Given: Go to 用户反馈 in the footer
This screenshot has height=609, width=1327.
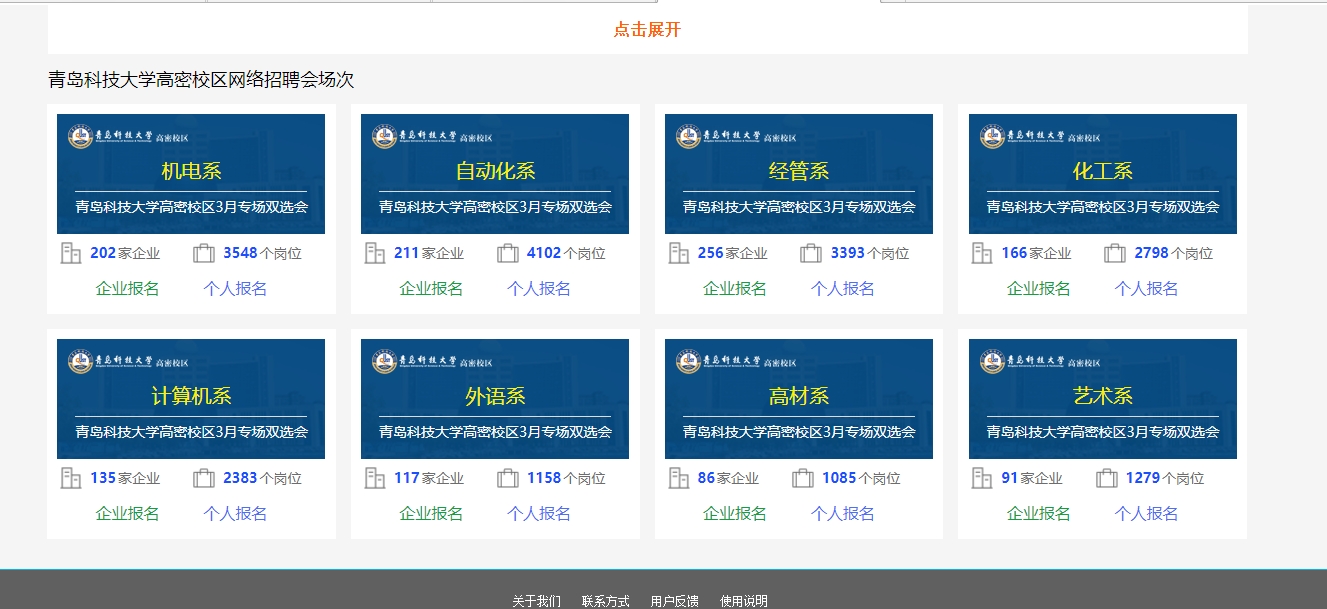Looking at the screenshot, I should pyautogui.click(x=675, y=601).
